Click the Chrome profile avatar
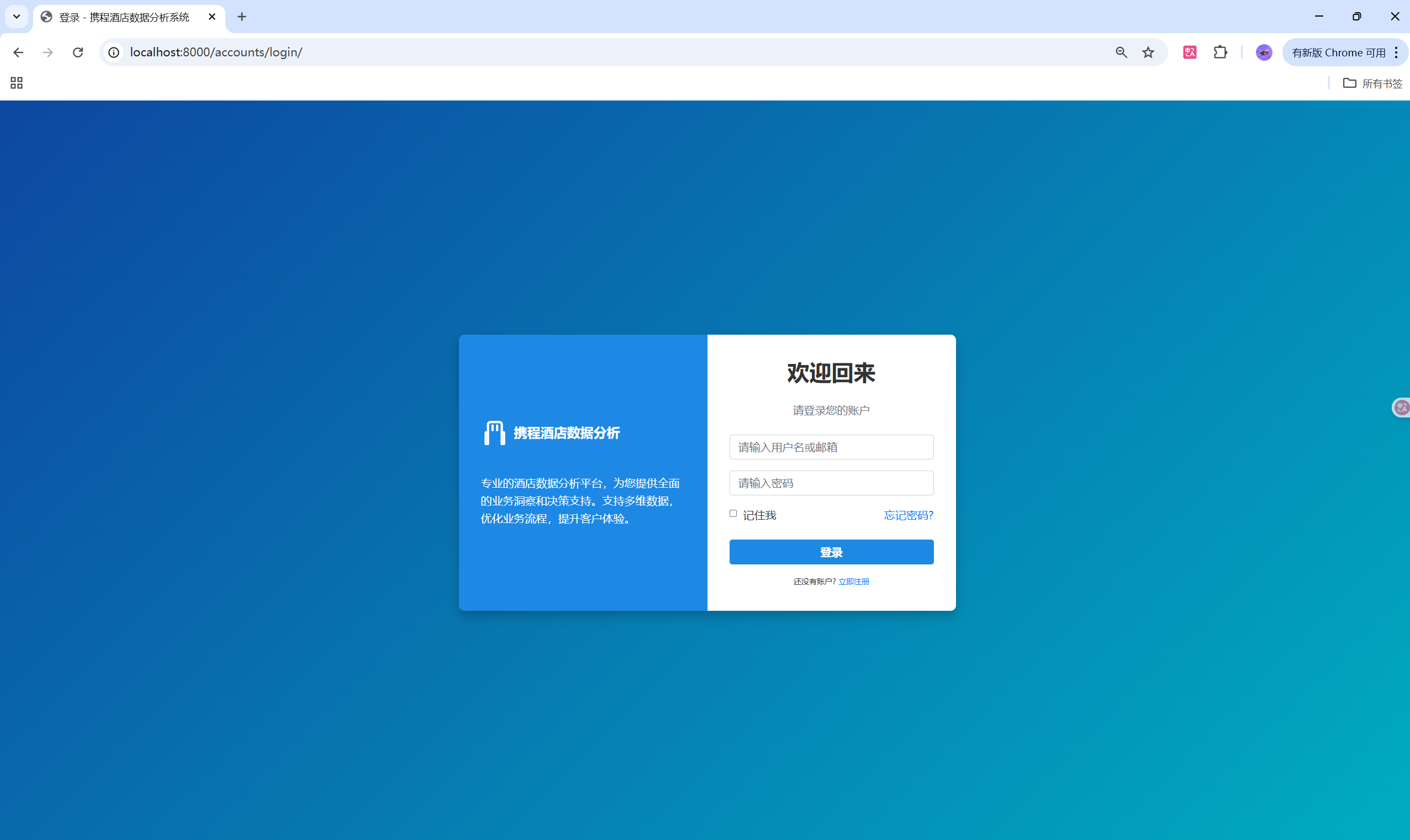Viewport: 1410px width, 840px height. pos(1264,52)
